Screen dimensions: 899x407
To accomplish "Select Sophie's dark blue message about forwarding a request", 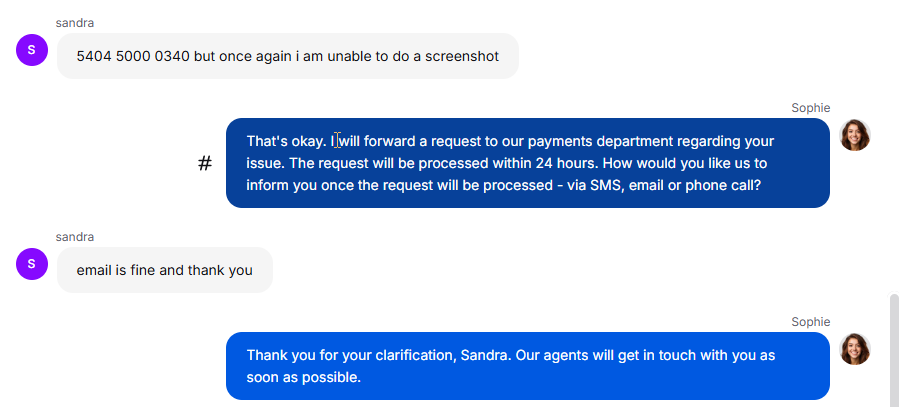I will pyautogui.click(x=527, y=163).
